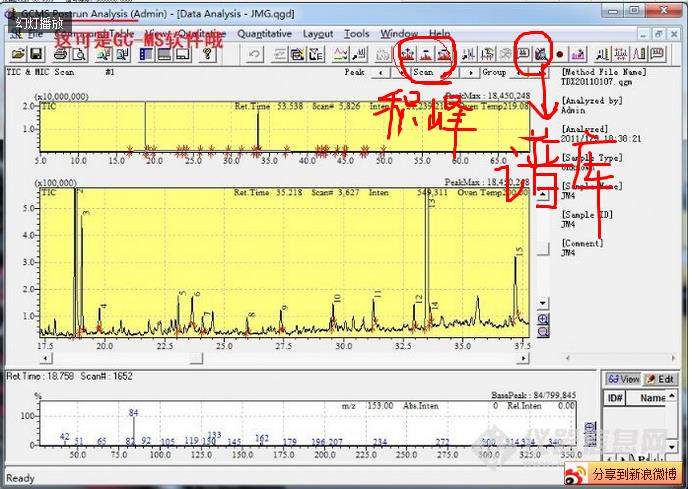Click the [Analyzed by] label
This screenshot has height=489, width=692.
tap(592, 101)
